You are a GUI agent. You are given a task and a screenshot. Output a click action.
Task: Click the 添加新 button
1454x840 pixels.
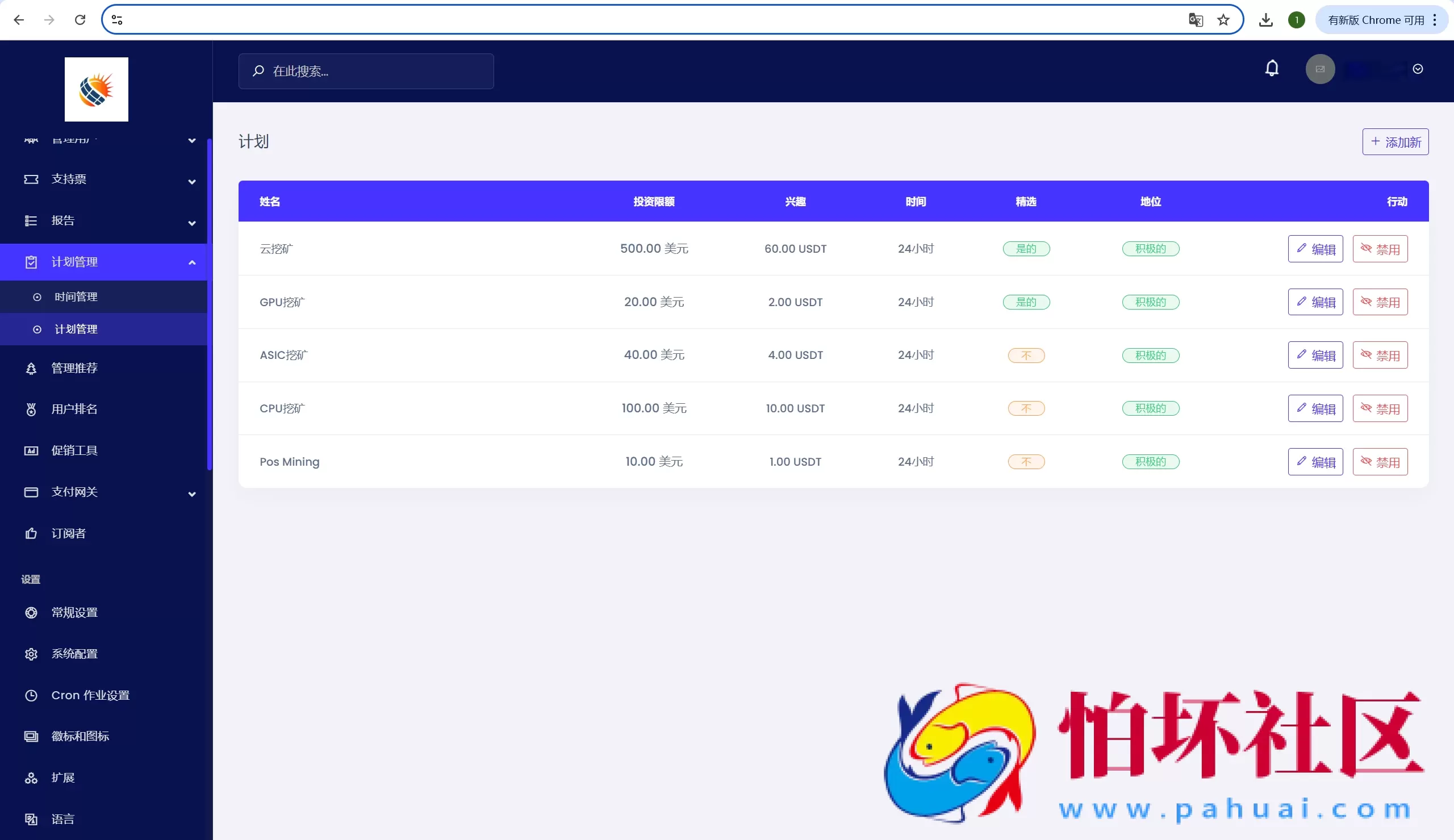point(1394,142)
